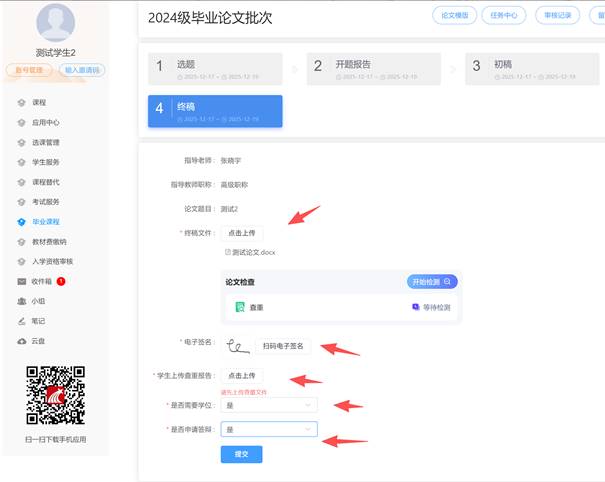Open 云盘 cloud icon in sidebar

click(21, 341)
